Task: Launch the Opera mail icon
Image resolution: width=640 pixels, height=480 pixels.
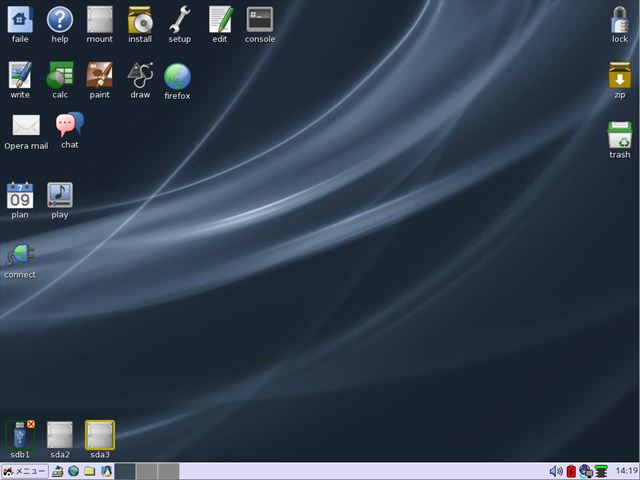Action: click(26, 126)
